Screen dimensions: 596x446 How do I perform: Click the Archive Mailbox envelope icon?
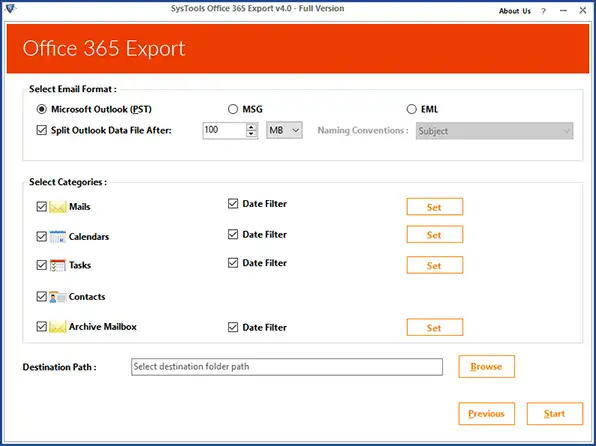tap(58, 327)
